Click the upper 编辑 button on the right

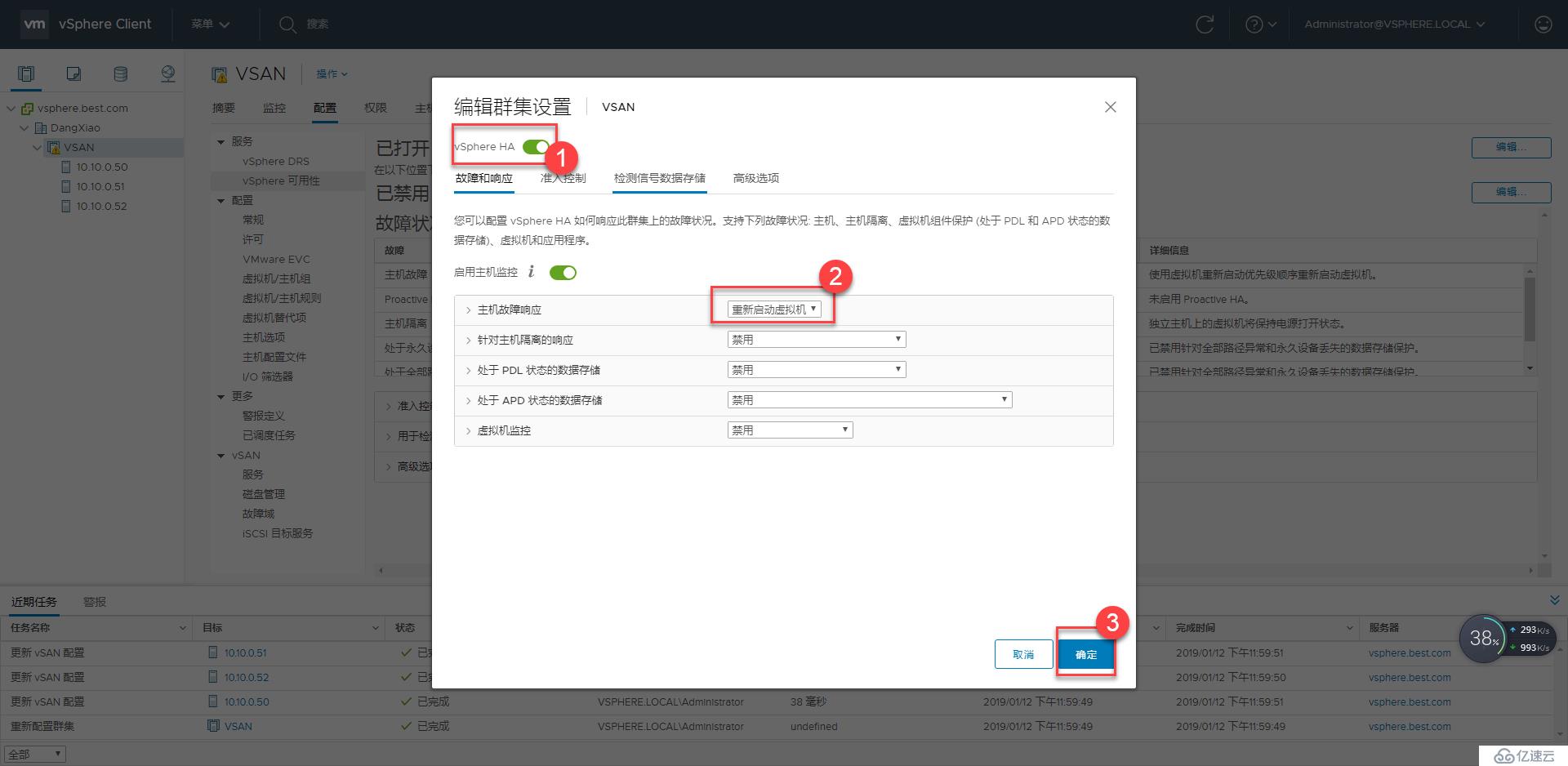[x=1511, y=147]
